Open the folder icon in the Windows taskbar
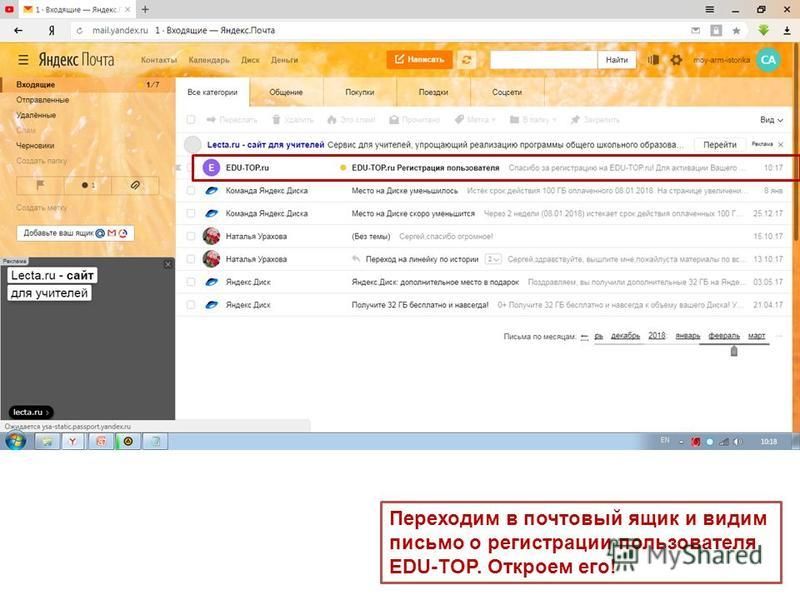Screen dimensions: 800x600 [x=46, y=441]
